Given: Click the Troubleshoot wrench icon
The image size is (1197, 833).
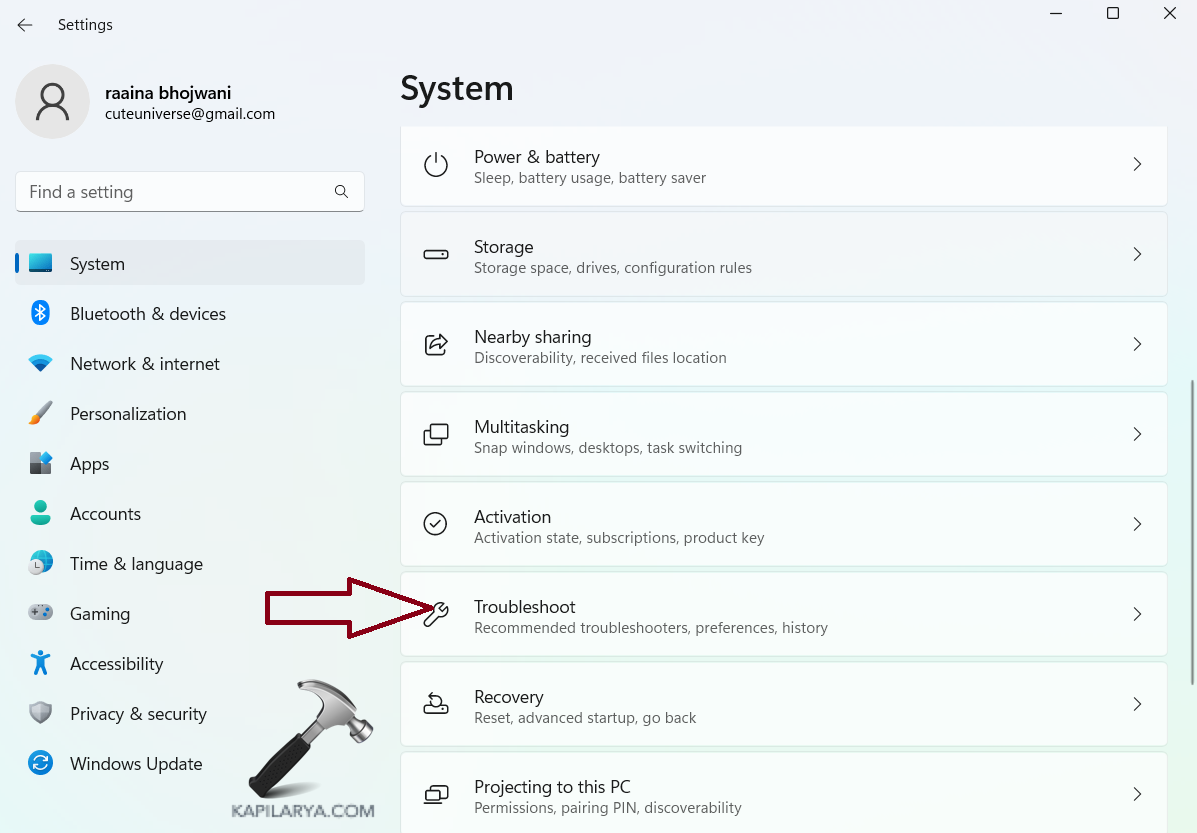Looking at the screenshot, I should (436, 614).
